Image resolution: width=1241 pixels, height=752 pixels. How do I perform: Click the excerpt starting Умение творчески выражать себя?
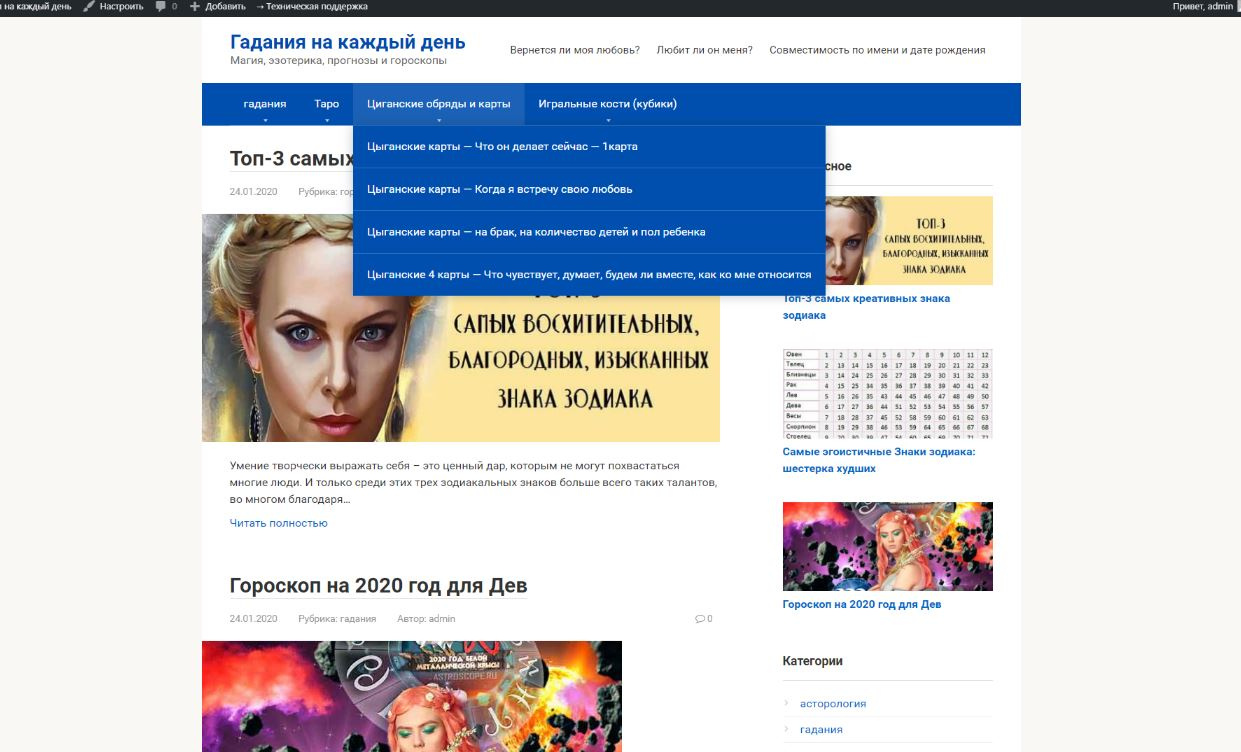pos(473,482)
